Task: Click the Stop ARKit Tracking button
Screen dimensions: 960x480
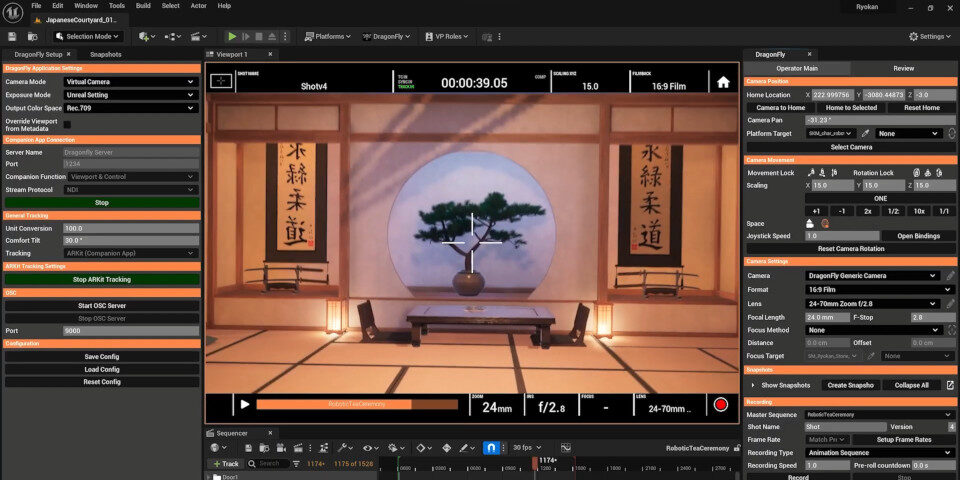Action: pyautogui.click(x=101, y=280)
